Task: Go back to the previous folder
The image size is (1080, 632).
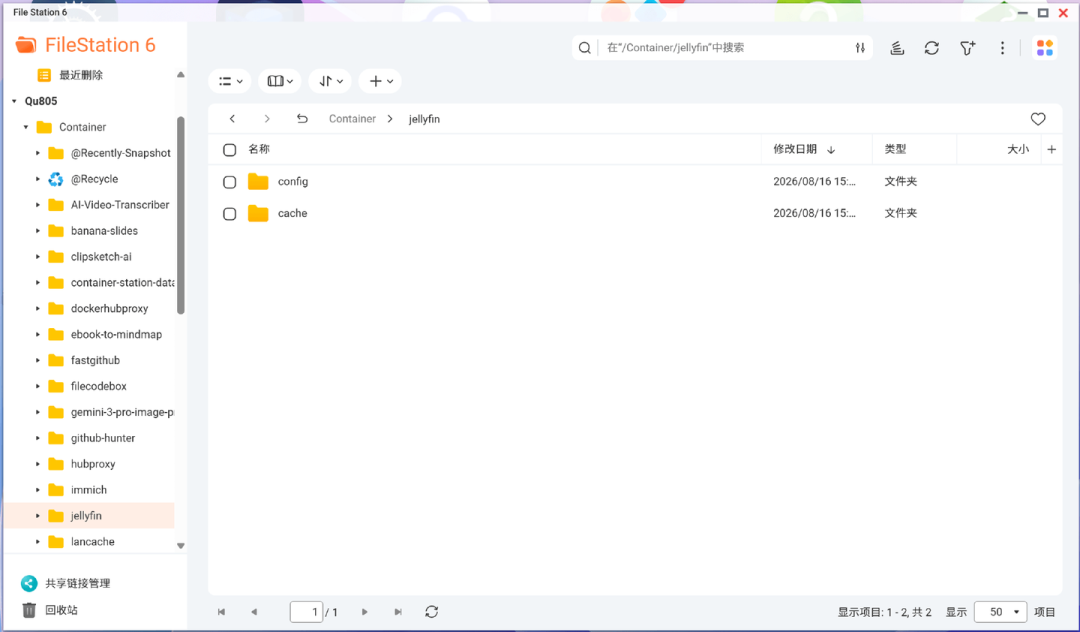Action: pyautogui.click(x=232, y=118)
